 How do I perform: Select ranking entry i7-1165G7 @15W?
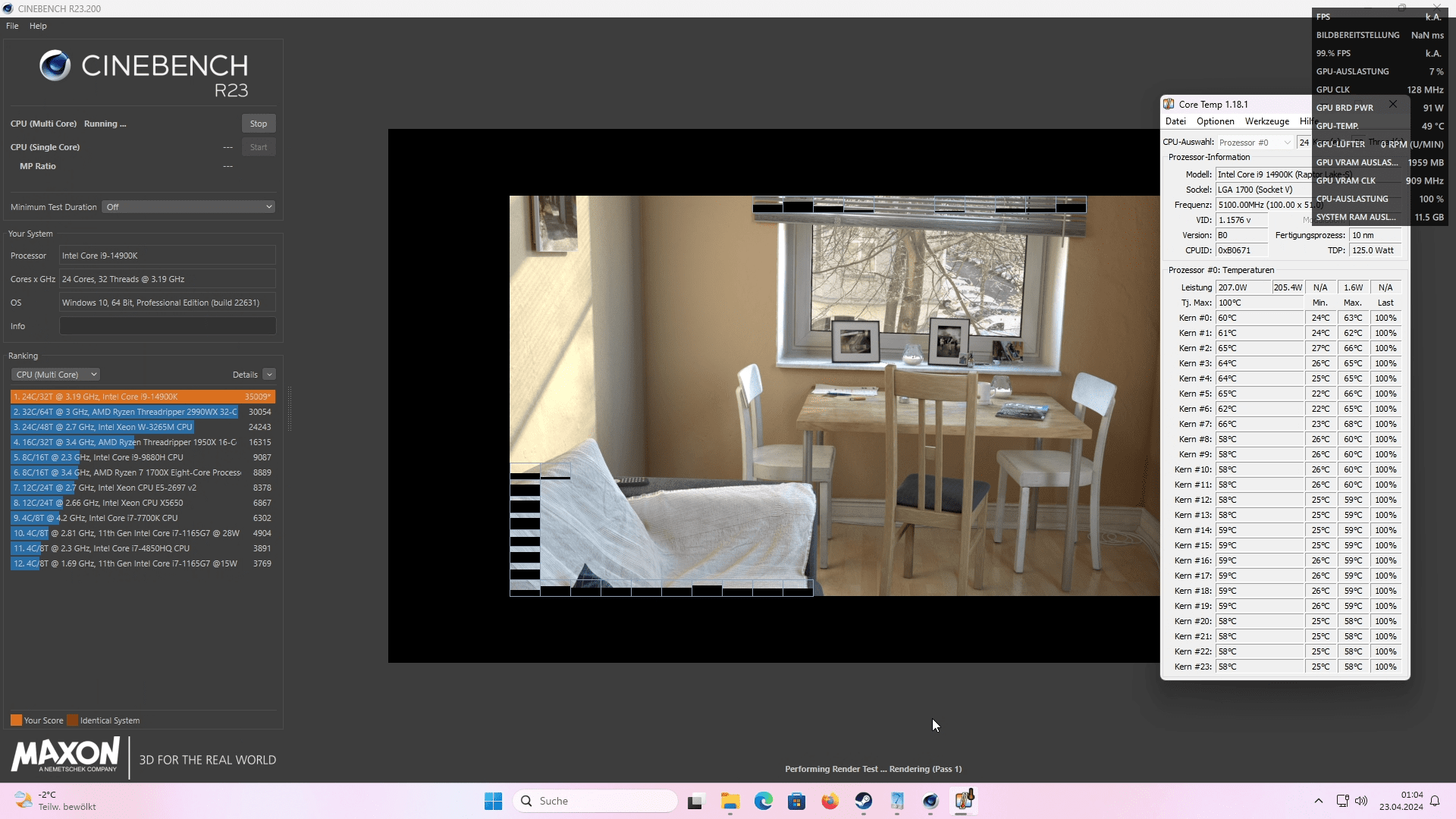point(143,563)
